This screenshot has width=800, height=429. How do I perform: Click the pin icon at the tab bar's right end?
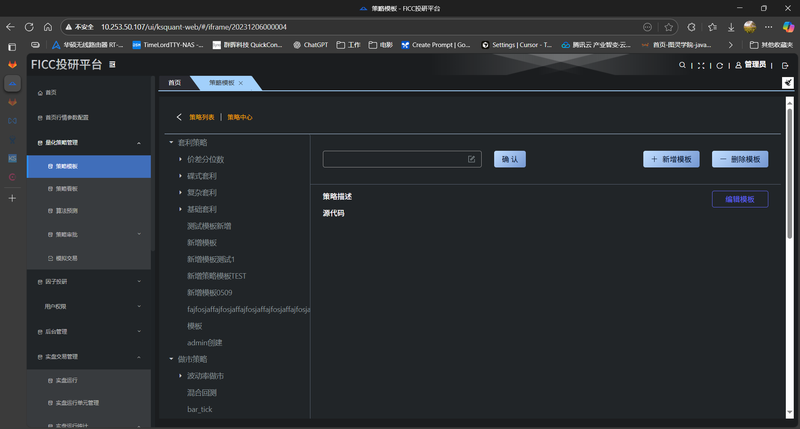(x=786, y=83)
